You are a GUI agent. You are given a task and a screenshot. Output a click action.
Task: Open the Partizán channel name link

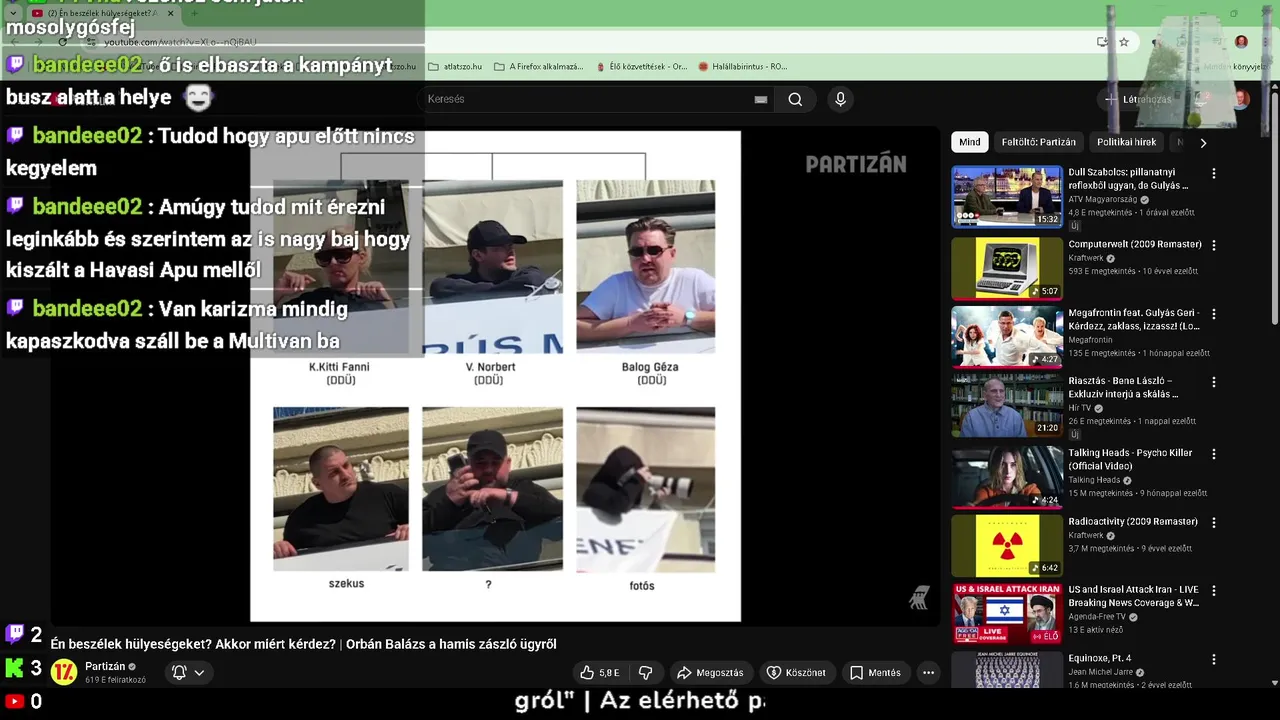[105, 666]
